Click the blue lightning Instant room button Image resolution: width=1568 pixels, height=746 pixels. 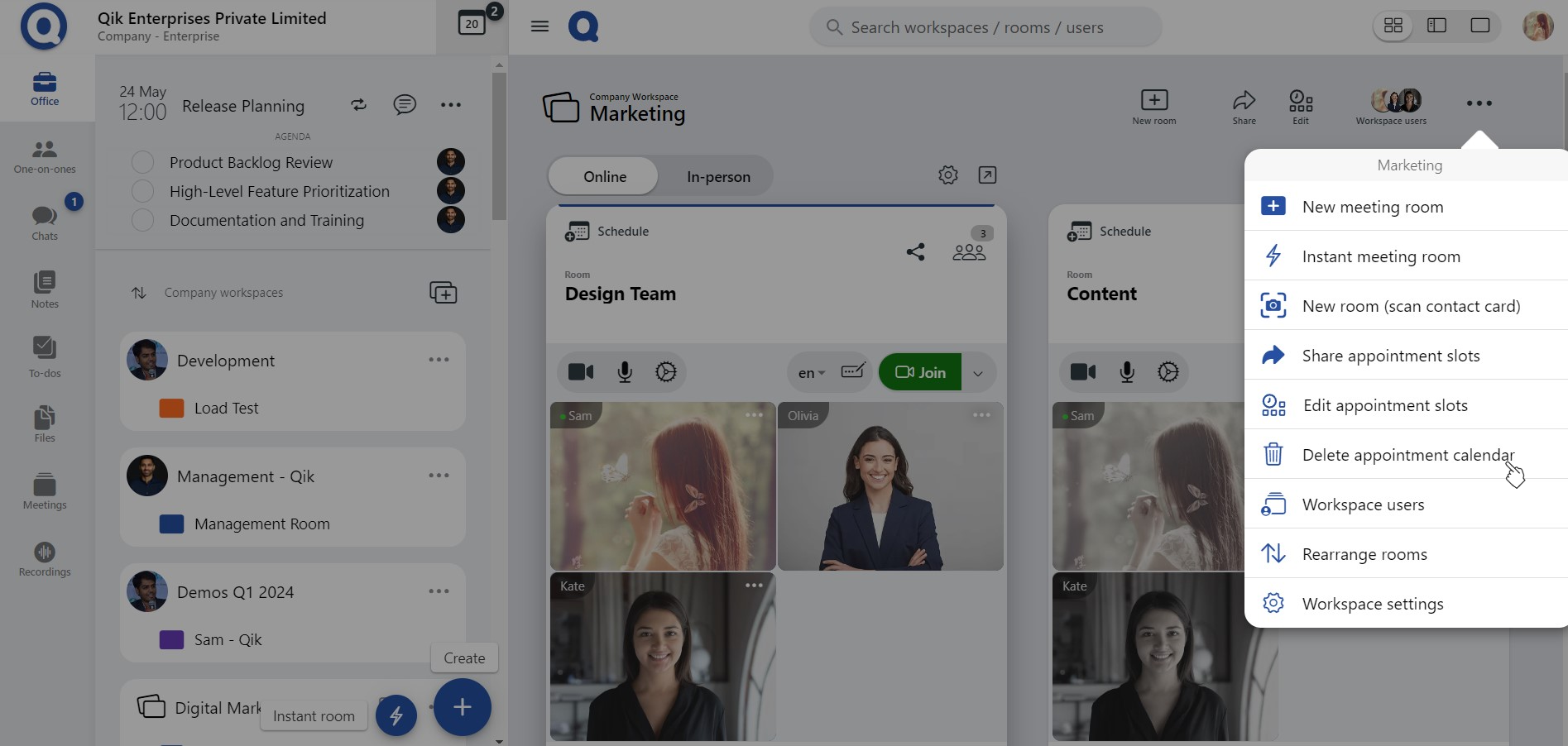[x=396, y=715]
